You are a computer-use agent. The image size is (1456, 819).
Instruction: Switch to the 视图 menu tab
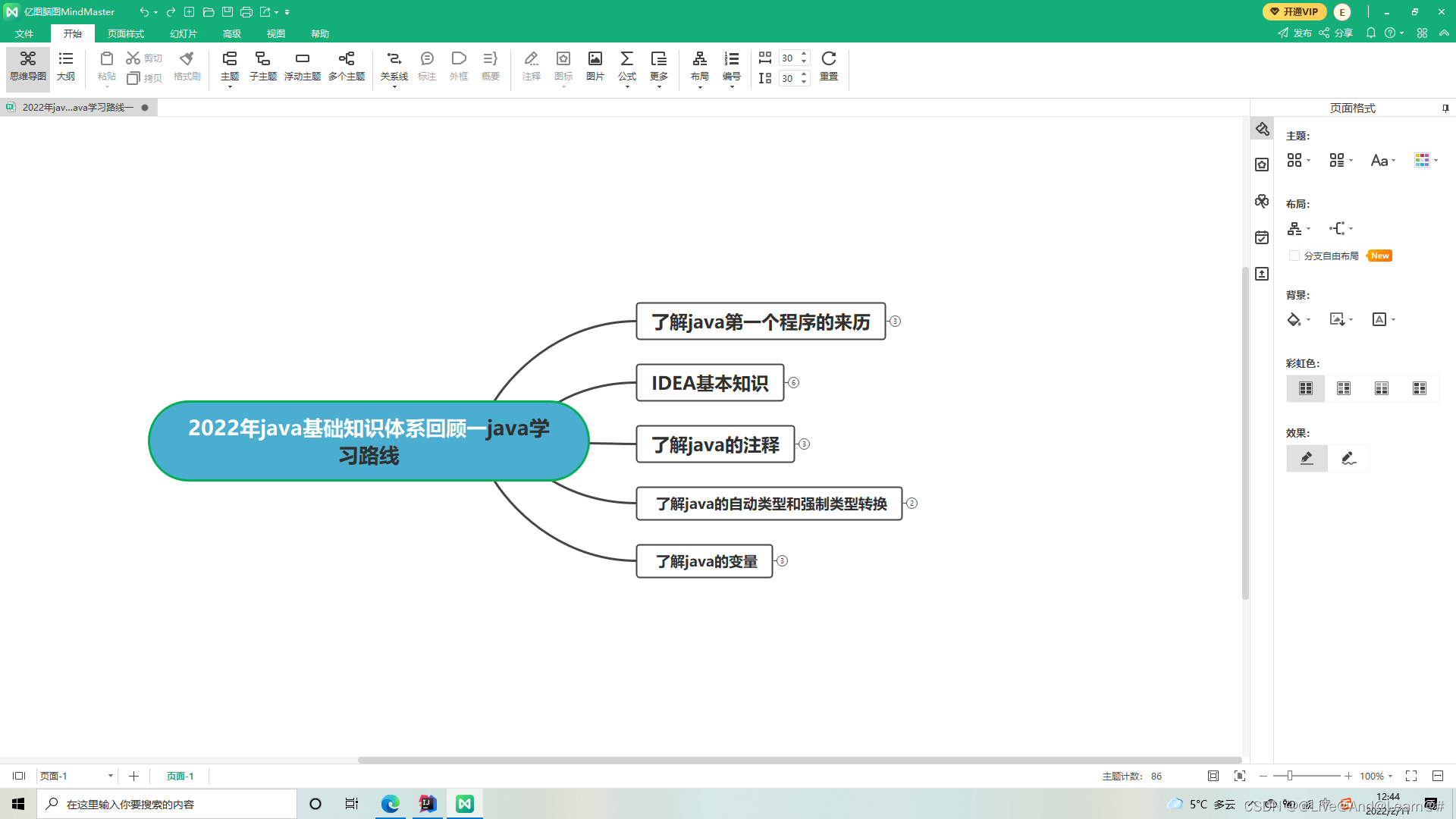[276, 33]
